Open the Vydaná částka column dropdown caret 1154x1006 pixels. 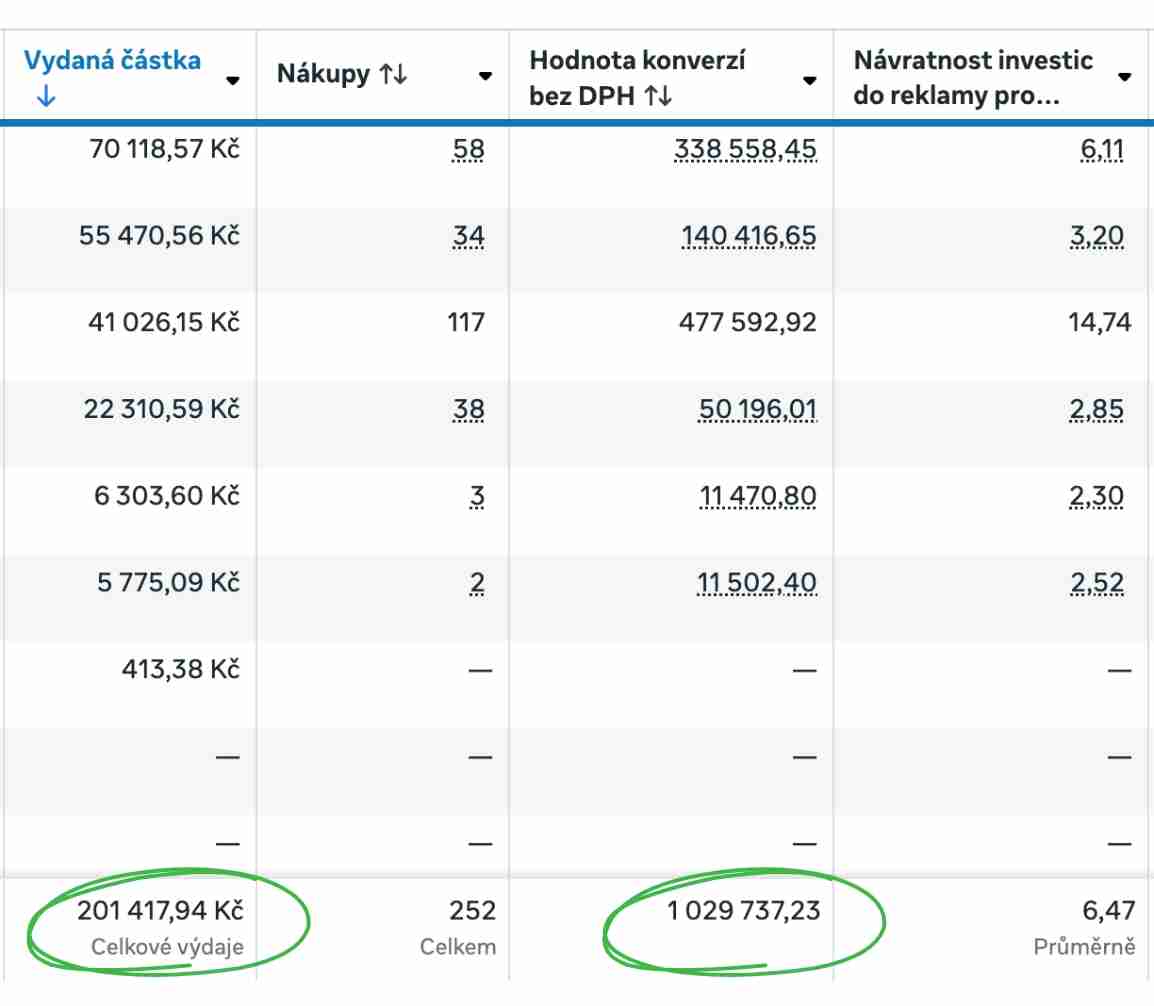(233, 80)
